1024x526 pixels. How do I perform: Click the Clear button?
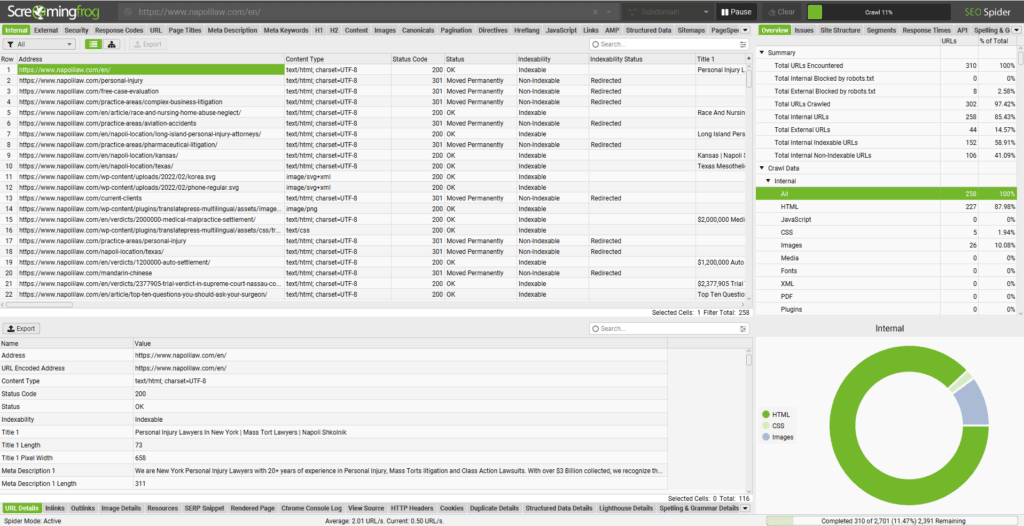[x=782, y=12]
